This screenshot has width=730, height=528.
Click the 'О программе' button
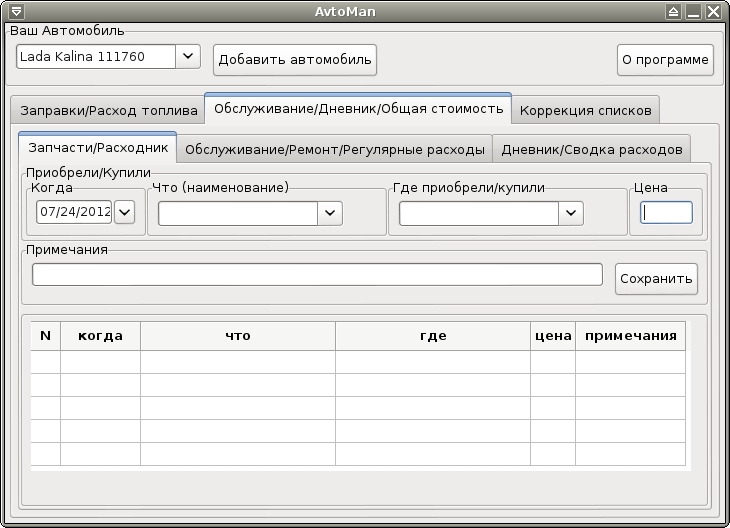click(x=665, y=60)
